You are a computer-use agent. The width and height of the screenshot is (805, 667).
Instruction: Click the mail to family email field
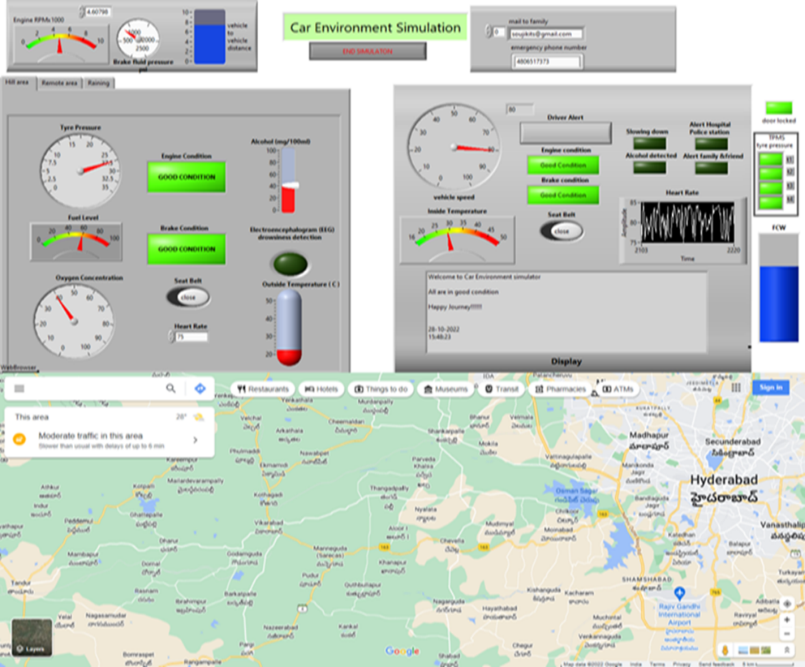[x=546, y=34]
